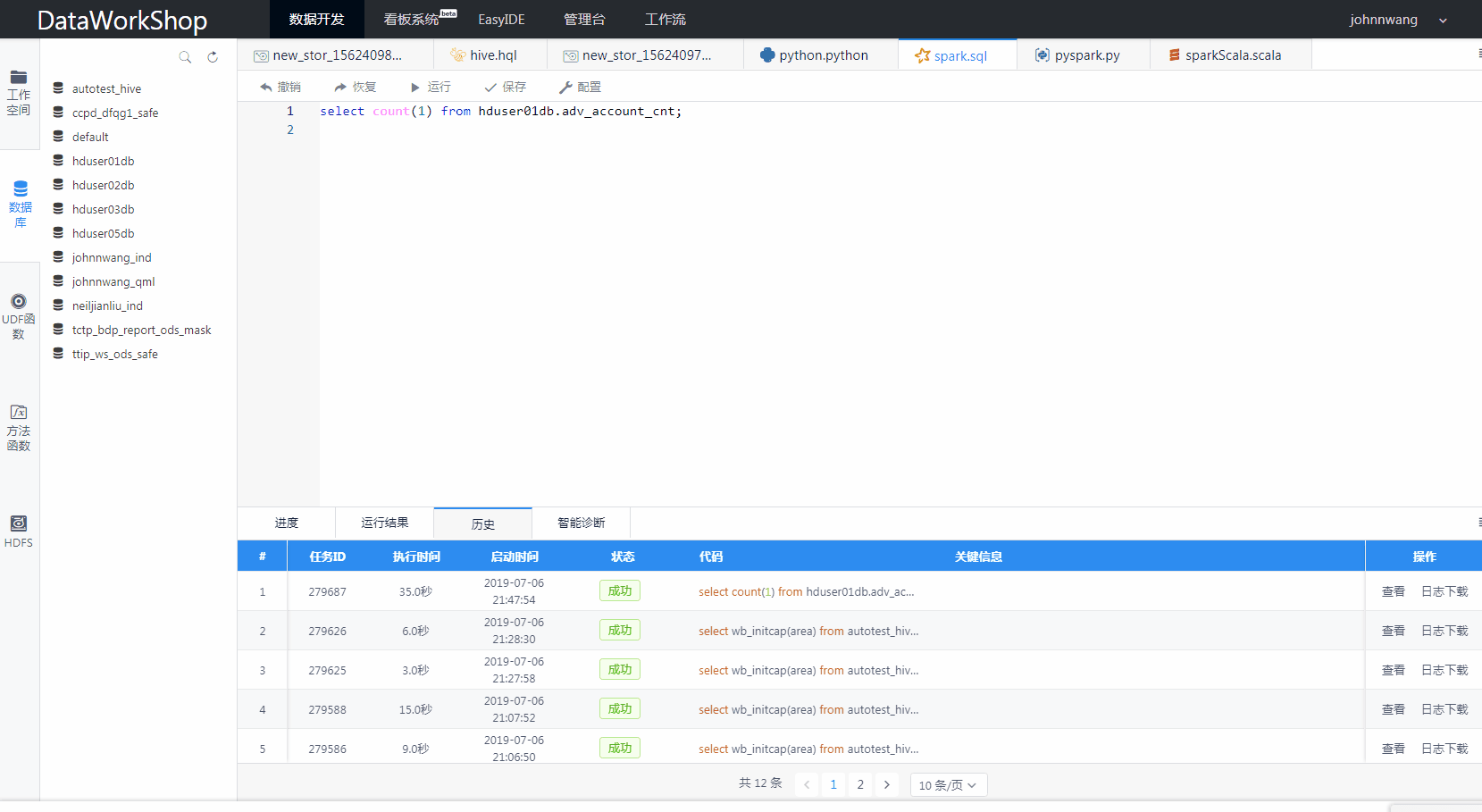
Task: Click database icon next to autotest_hive
Action: tap(58, 88)
